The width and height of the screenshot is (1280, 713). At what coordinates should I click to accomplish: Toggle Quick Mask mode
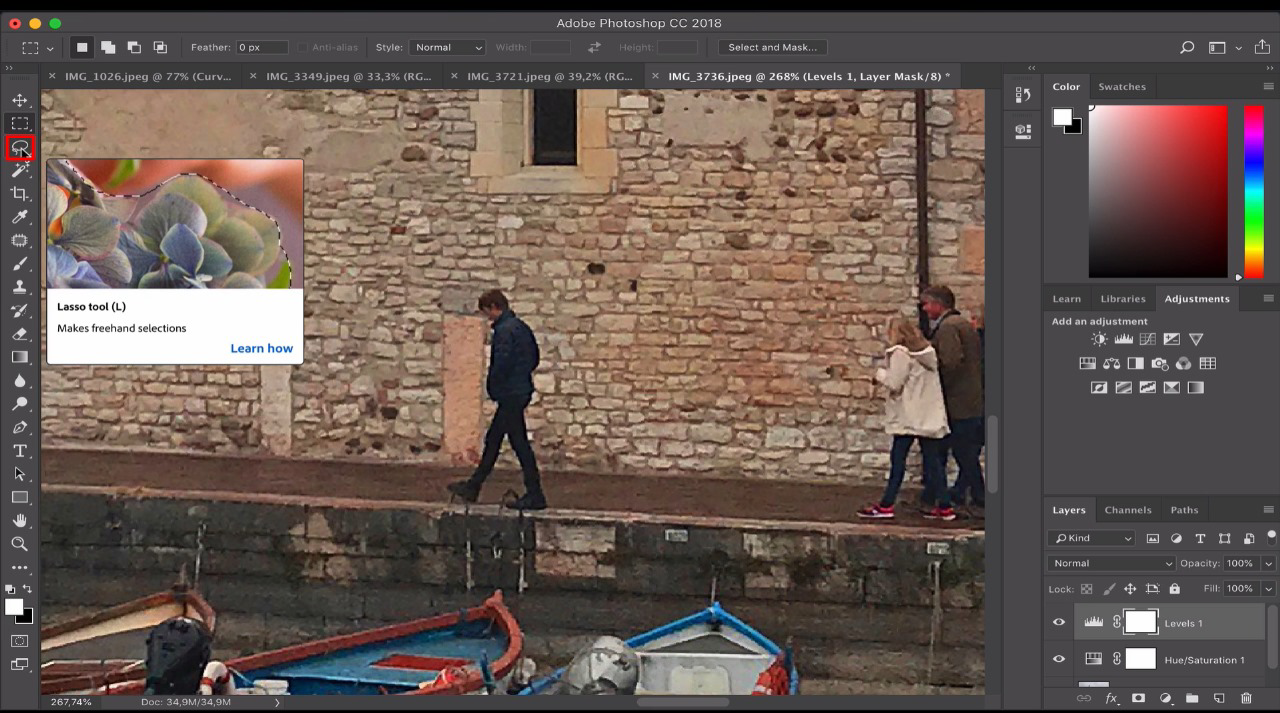click(19, 641)
